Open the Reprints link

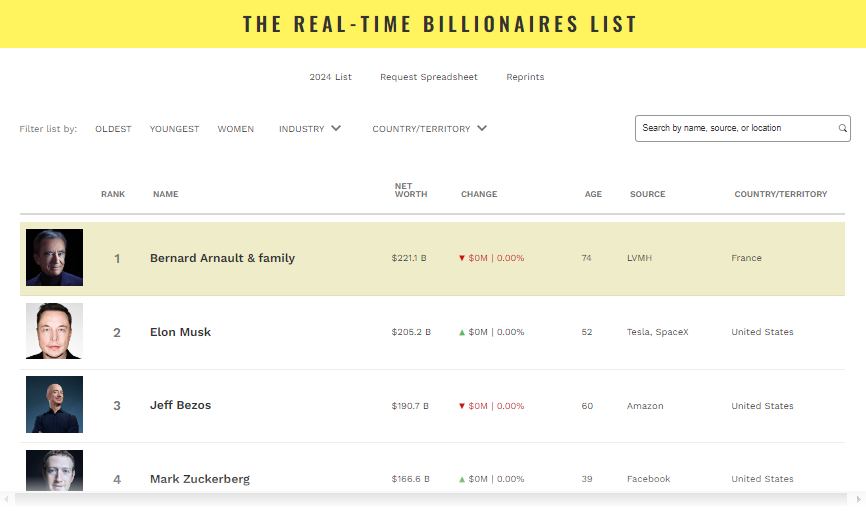click(x=525, y=77)
